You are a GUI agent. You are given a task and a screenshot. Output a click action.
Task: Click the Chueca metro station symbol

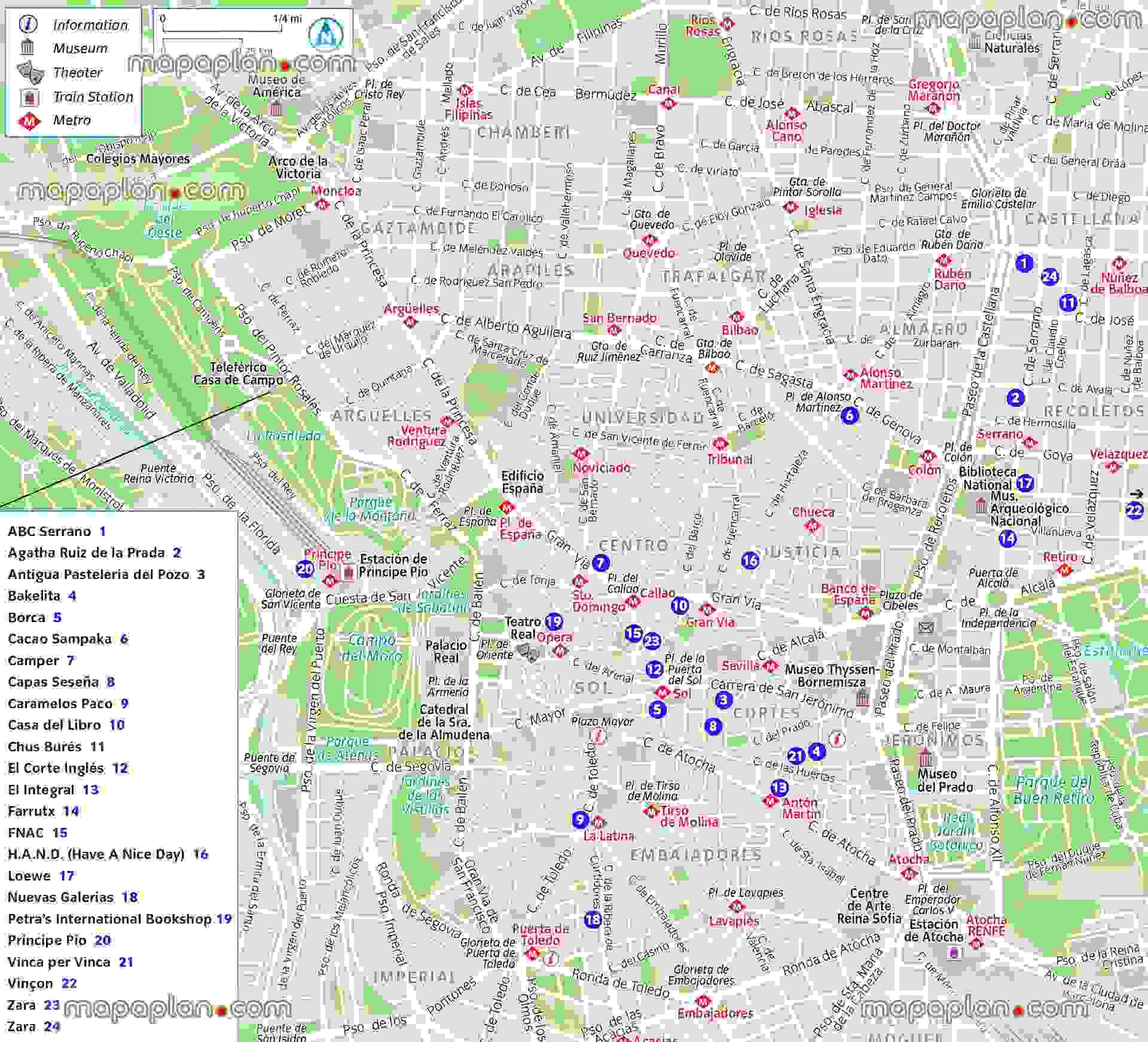coord(812,526)
